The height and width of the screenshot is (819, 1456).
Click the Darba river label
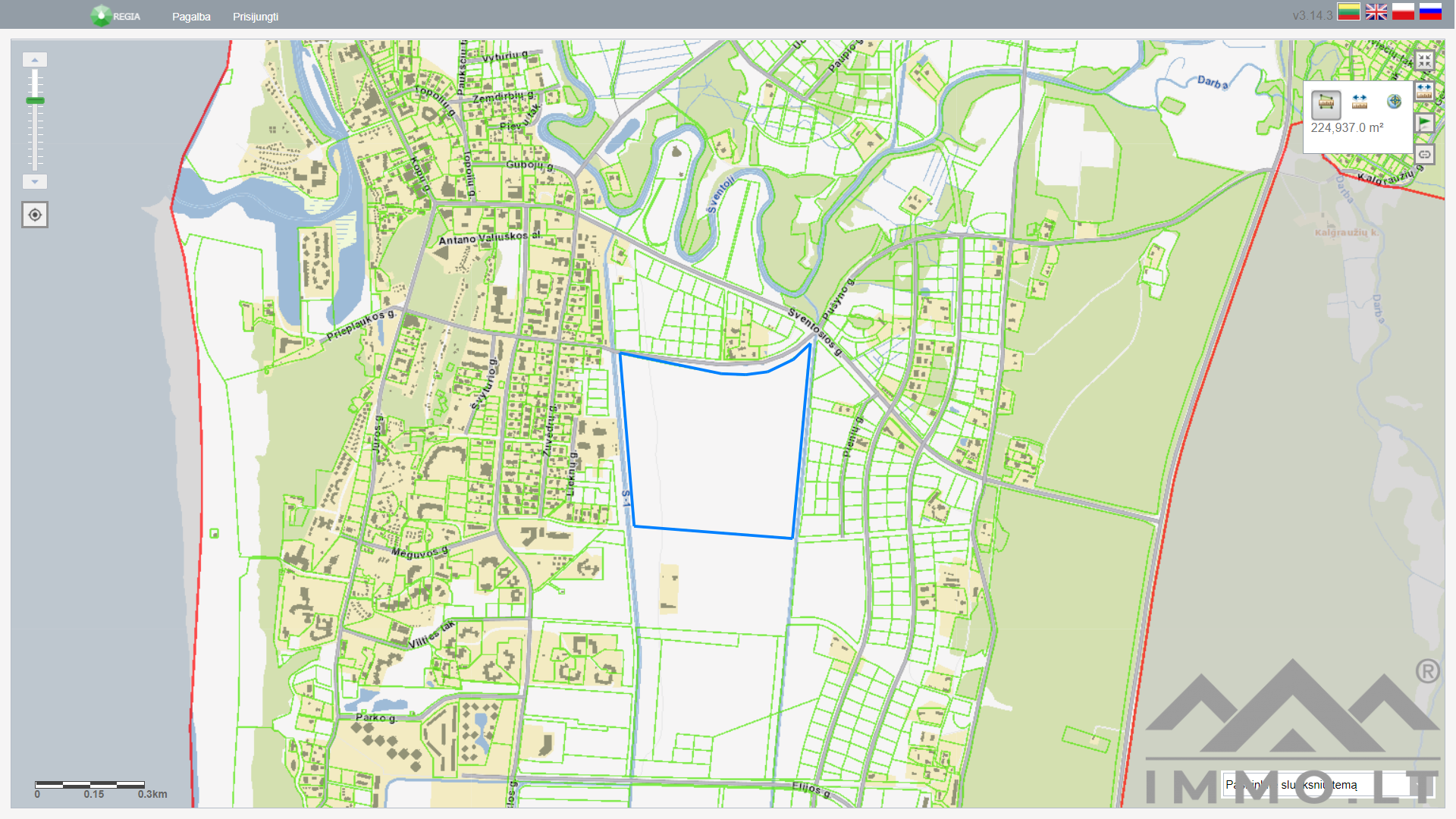[x=1213, y=82]
